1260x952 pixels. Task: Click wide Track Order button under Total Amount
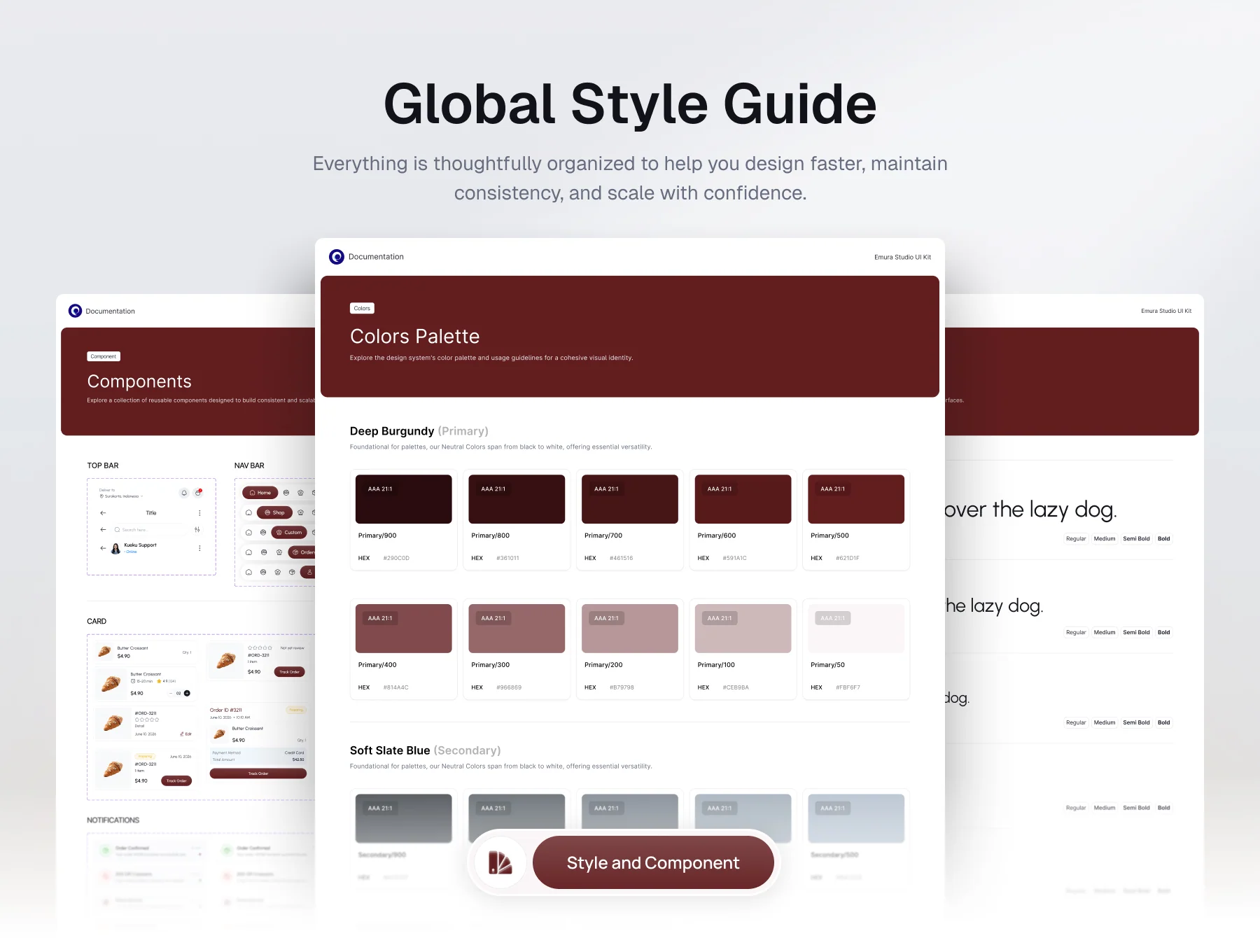click(x=258, y=773)
